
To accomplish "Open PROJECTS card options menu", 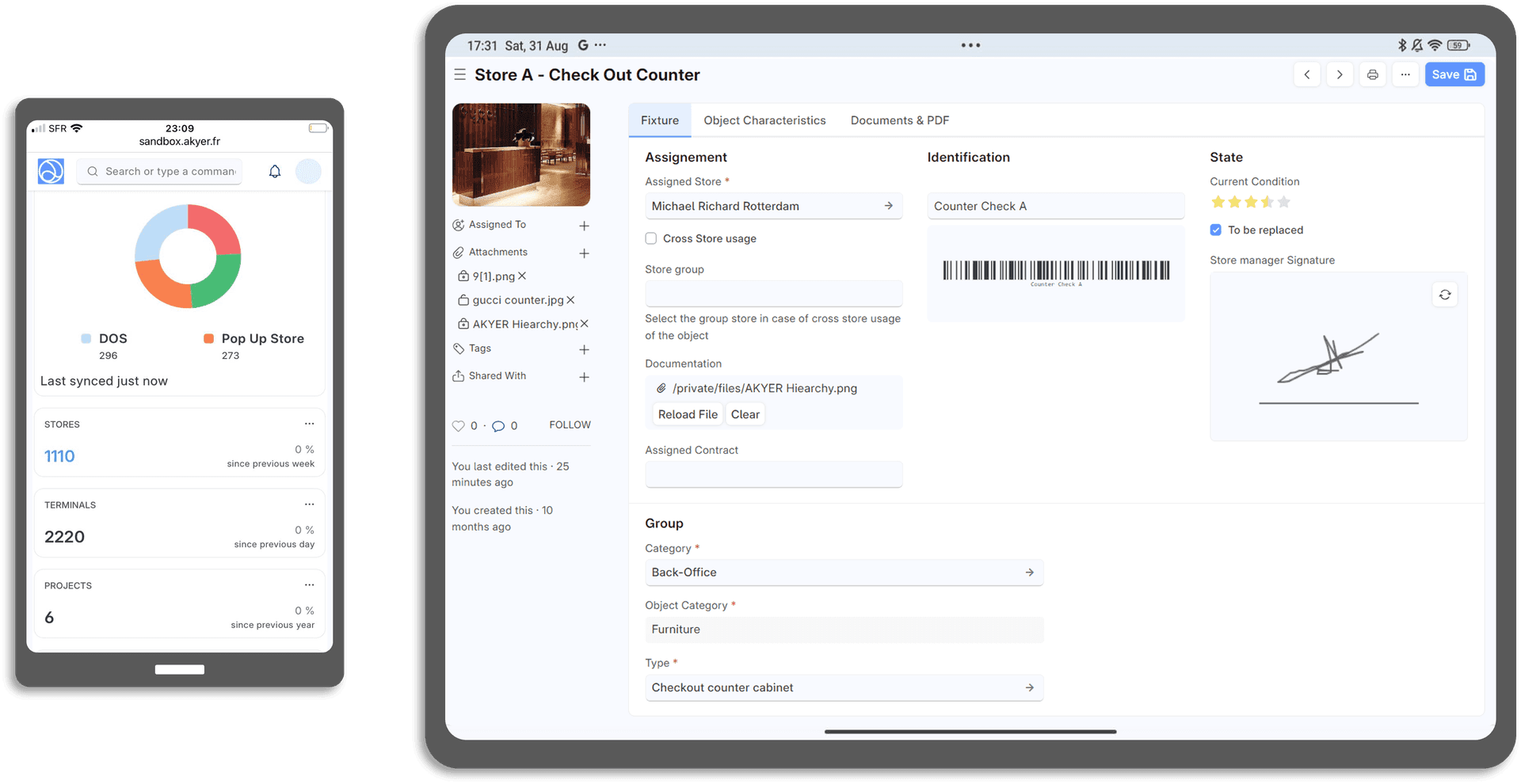I will click(x=309, y=585).
